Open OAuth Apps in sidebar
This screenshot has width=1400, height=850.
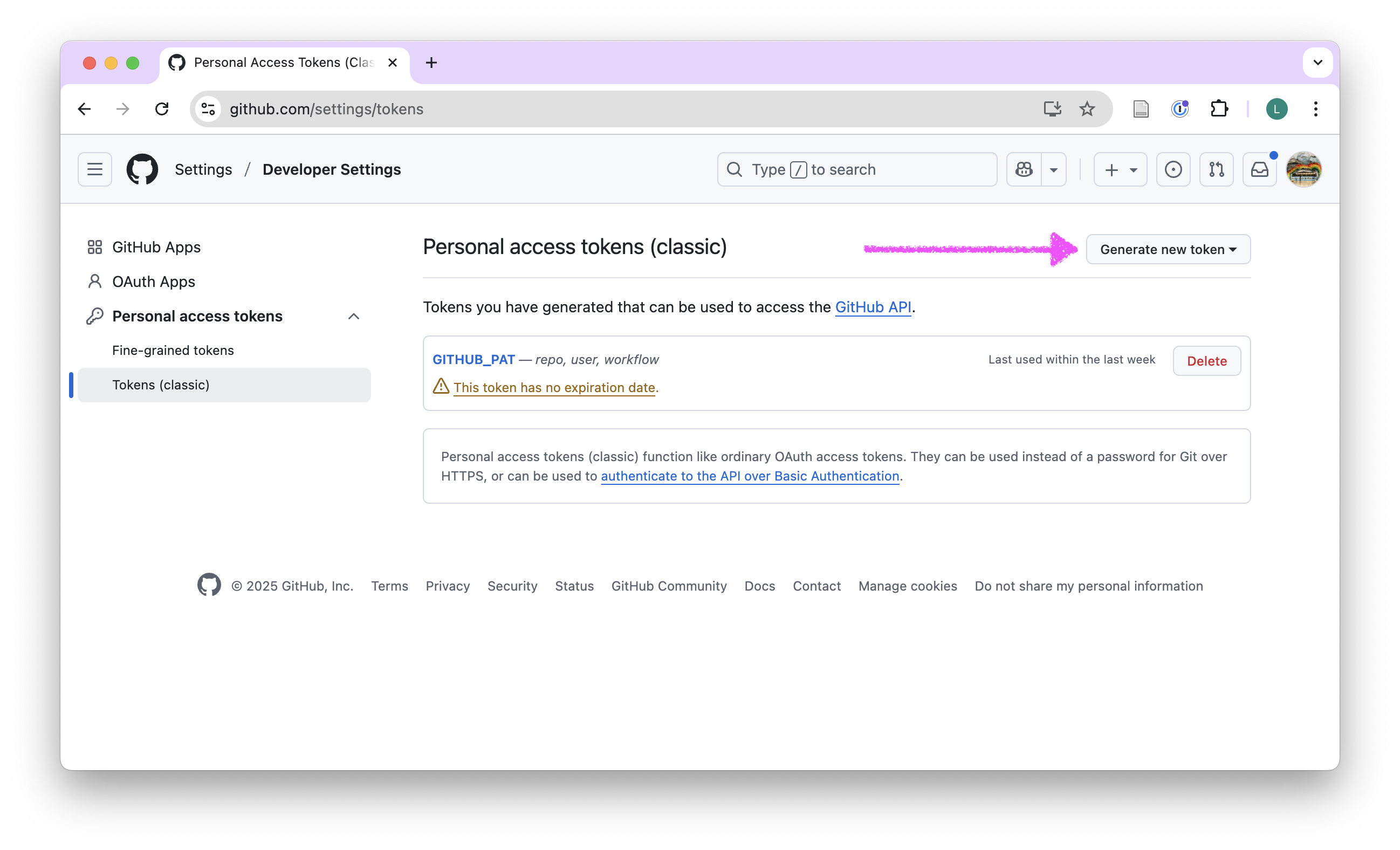[153, 282]
